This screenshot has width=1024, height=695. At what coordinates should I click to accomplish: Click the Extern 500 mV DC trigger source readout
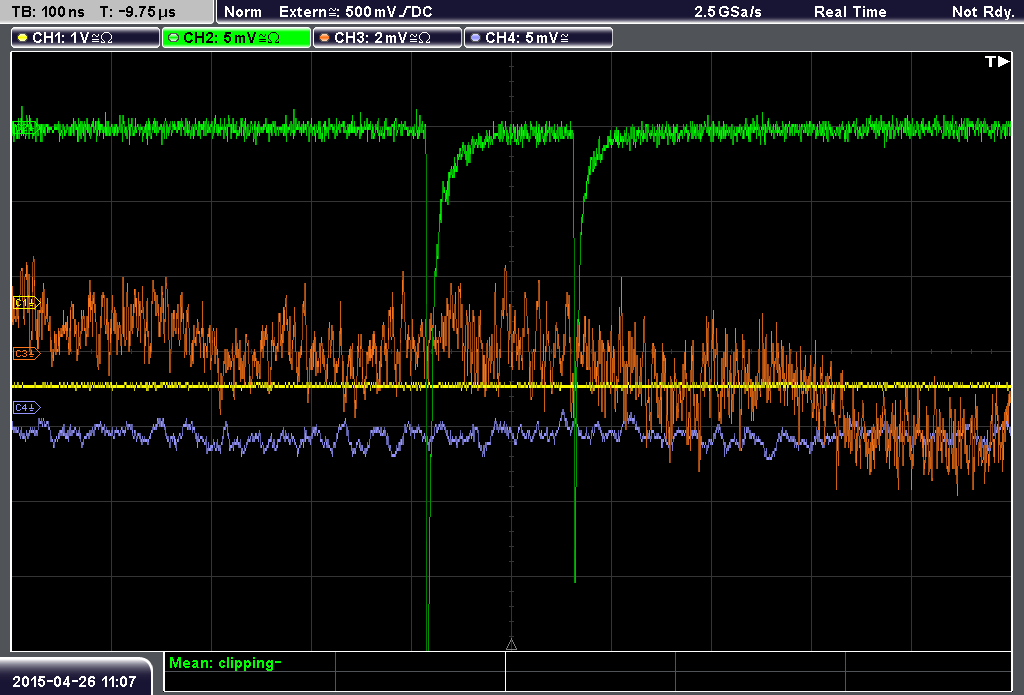pos(355,12)
